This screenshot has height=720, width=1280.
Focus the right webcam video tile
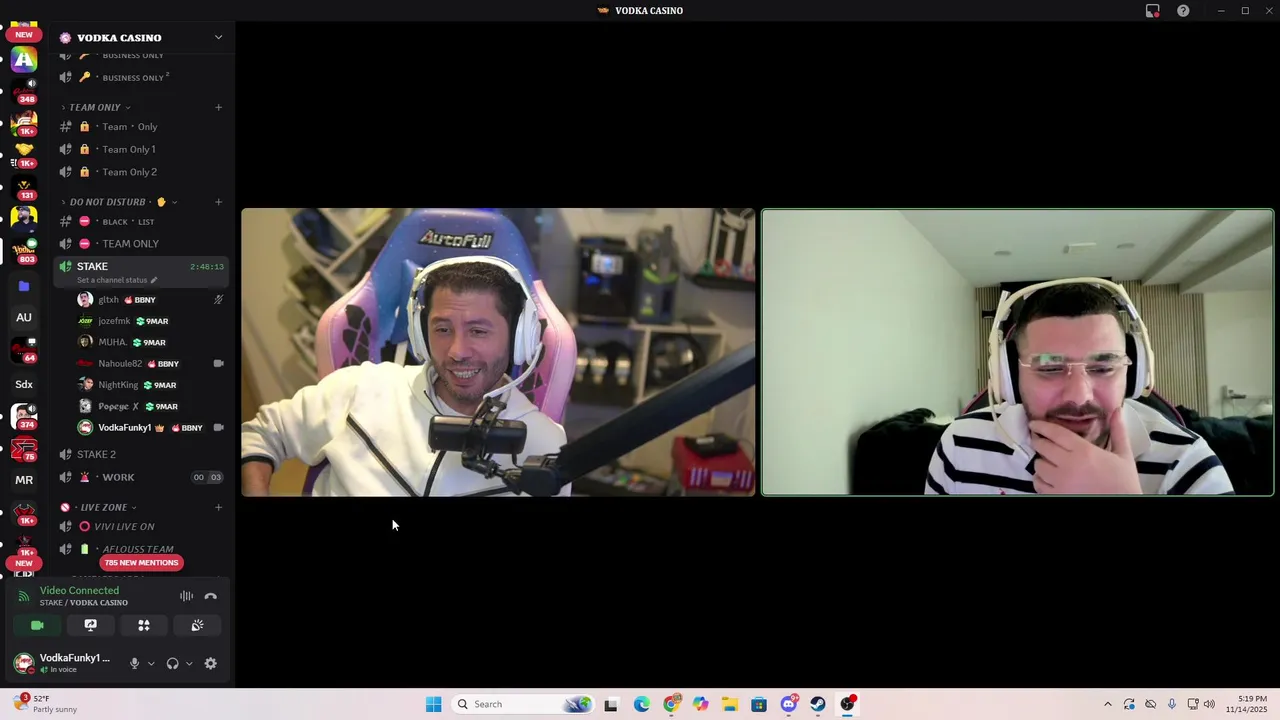(x=1018, y=352)
